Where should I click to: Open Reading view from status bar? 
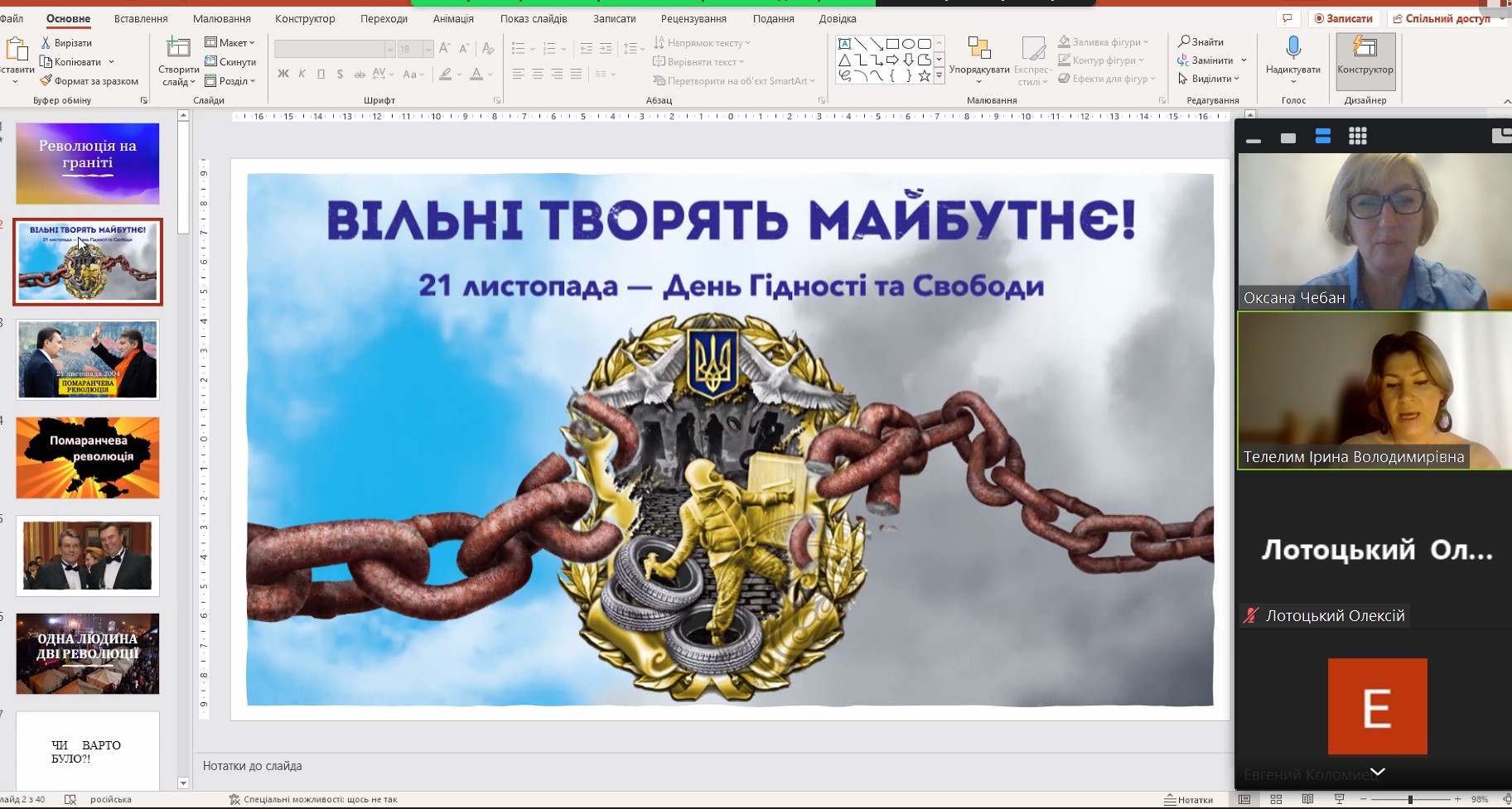tap(1307, 799)
